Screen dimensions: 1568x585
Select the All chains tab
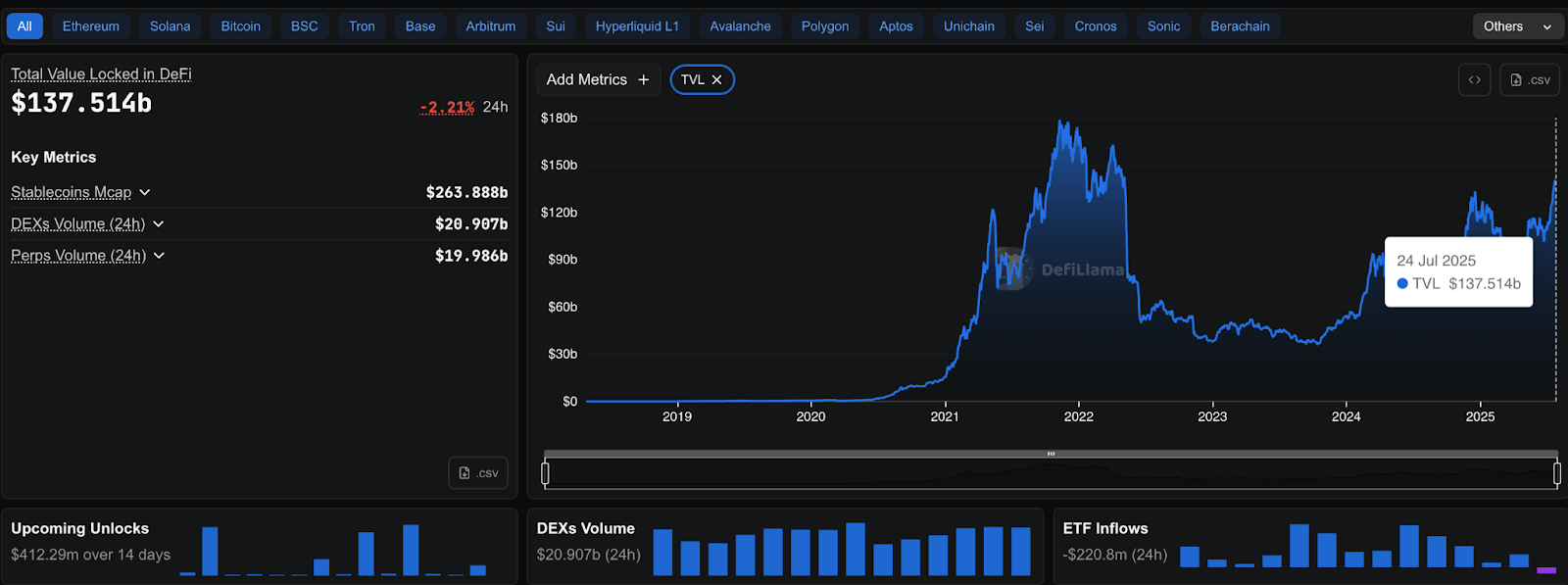coord(24,26)
